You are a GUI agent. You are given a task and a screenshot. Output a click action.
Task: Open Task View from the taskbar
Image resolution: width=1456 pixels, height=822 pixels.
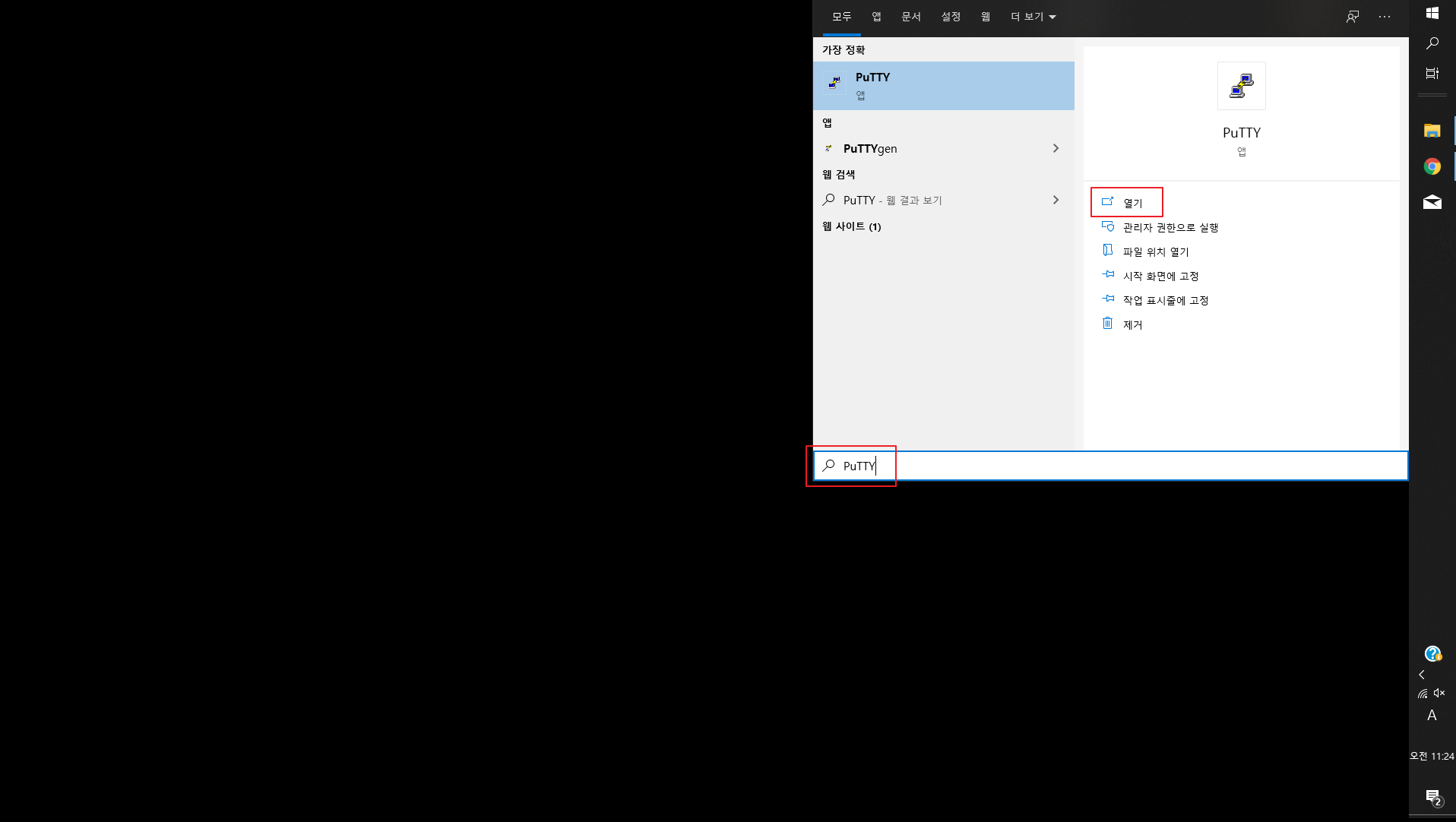pos(1432,74)
